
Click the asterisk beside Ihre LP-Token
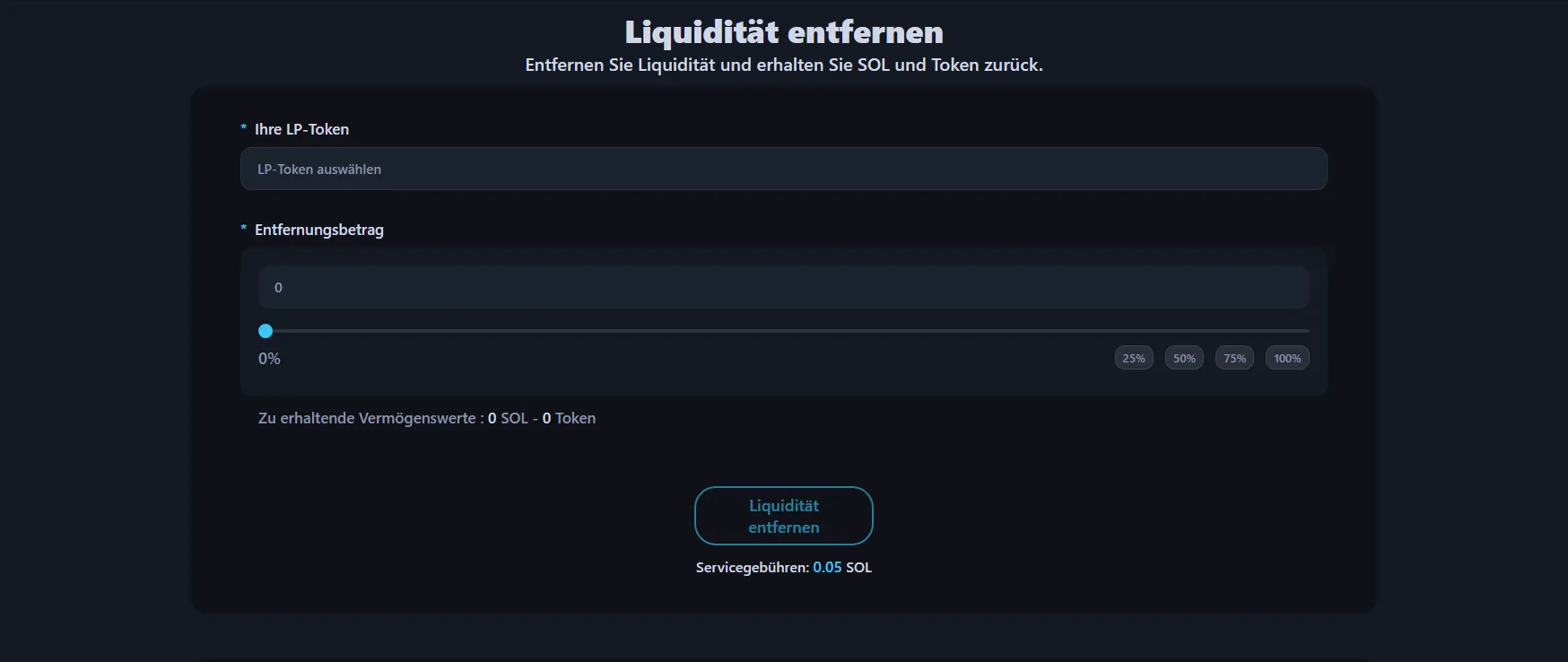coord(243,129)
